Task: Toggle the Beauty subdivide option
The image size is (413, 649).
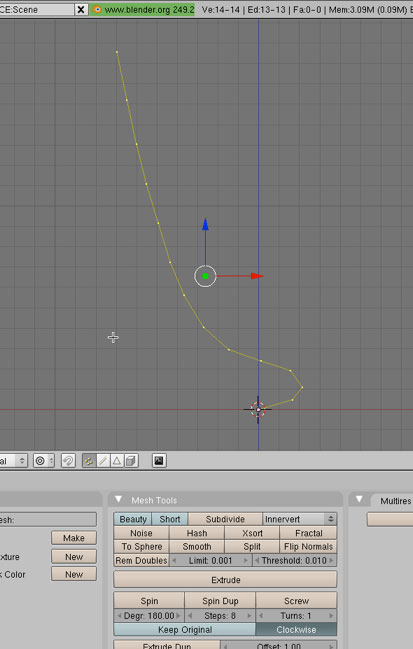Action: coord(133,519)
